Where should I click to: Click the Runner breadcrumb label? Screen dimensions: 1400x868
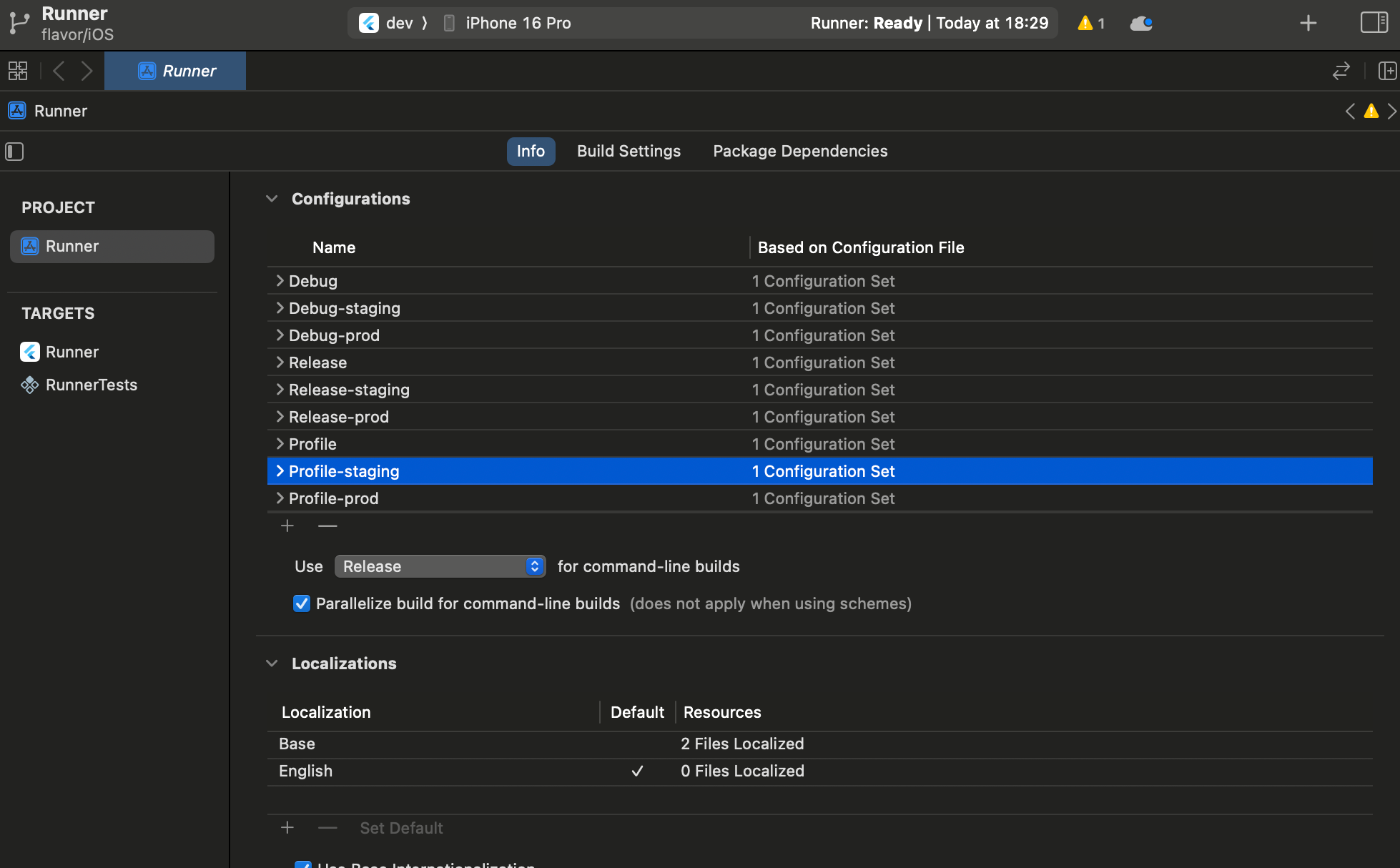[60, 111]
